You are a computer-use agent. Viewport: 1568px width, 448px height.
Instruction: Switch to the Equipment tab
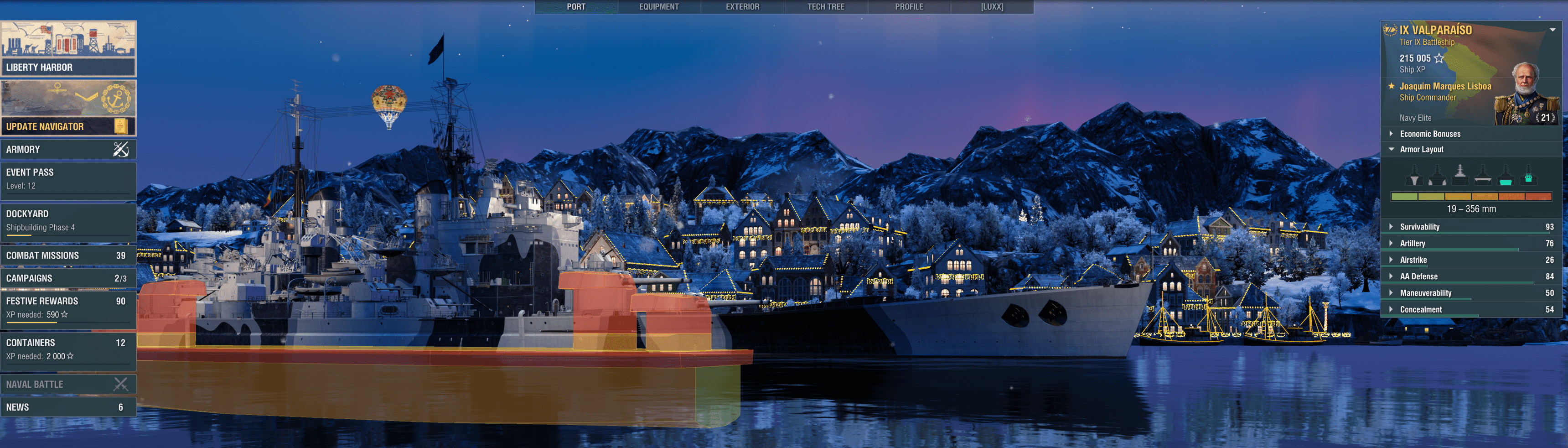(x=658, y=7)
